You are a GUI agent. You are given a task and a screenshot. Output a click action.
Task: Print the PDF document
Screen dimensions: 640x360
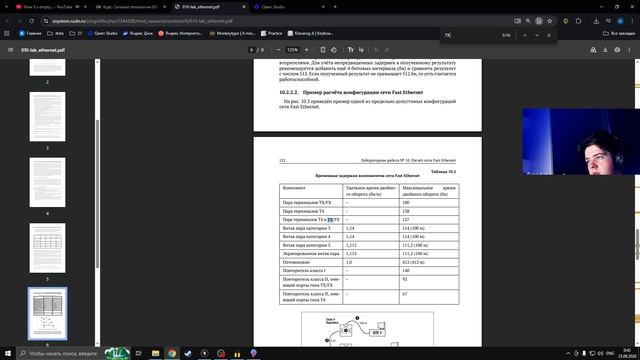(x=617, y=50)
